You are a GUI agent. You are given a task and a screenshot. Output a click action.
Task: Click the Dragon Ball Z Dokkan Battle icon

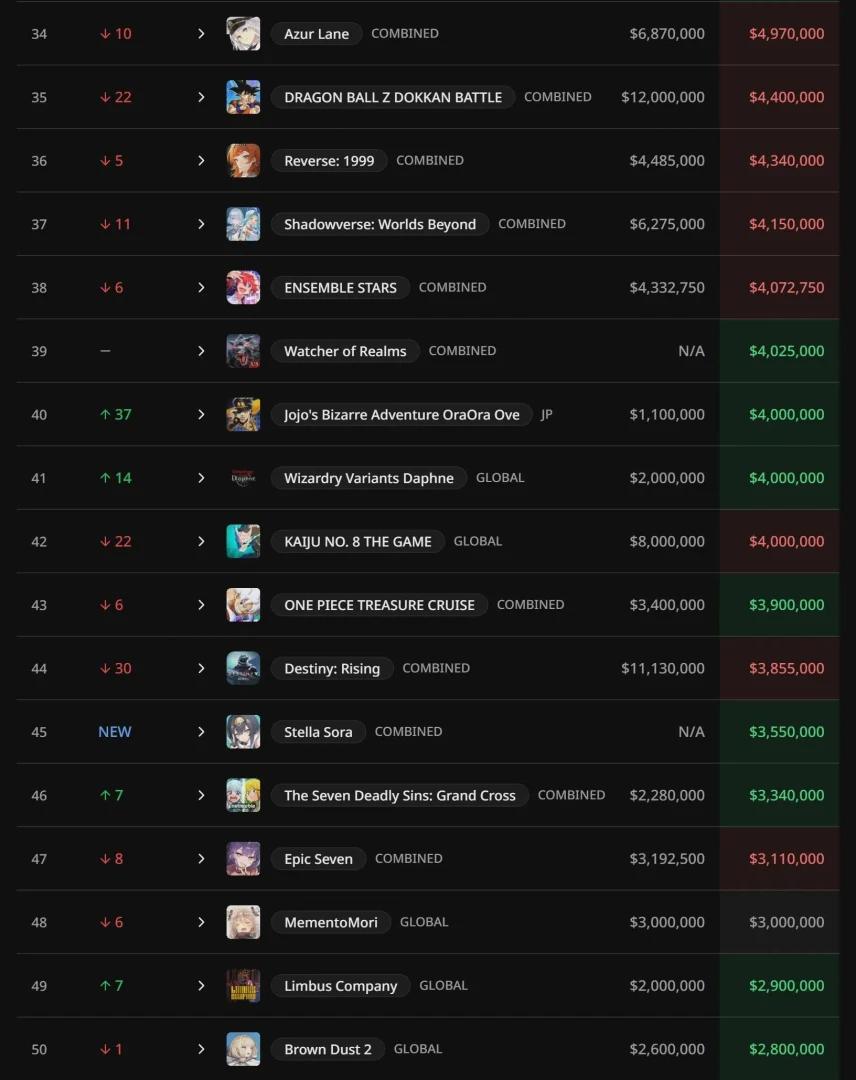[243, 97]
